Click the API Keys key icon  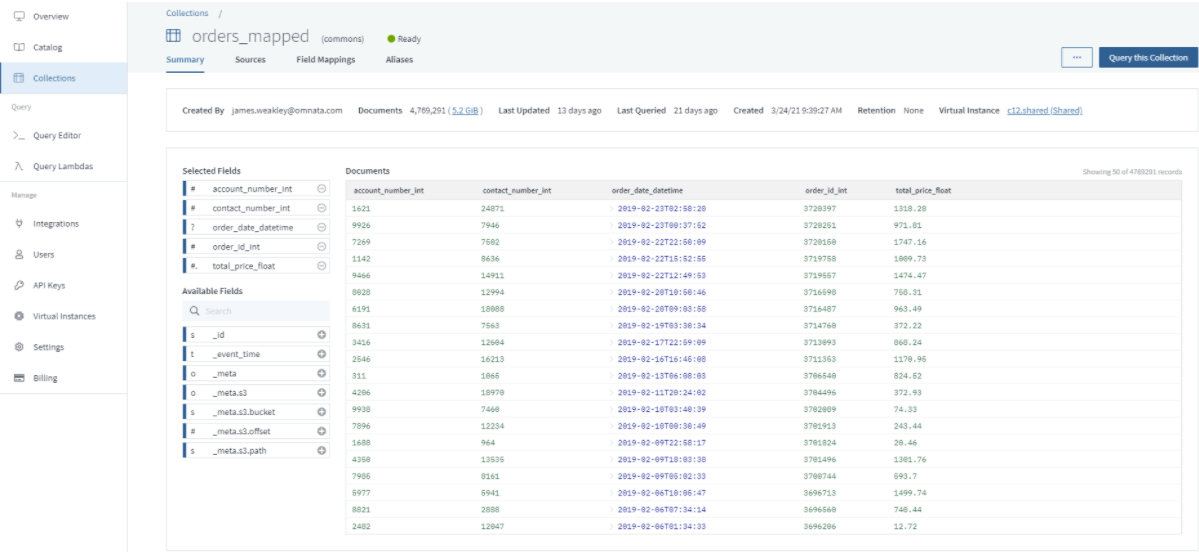(x=19, y=285)
